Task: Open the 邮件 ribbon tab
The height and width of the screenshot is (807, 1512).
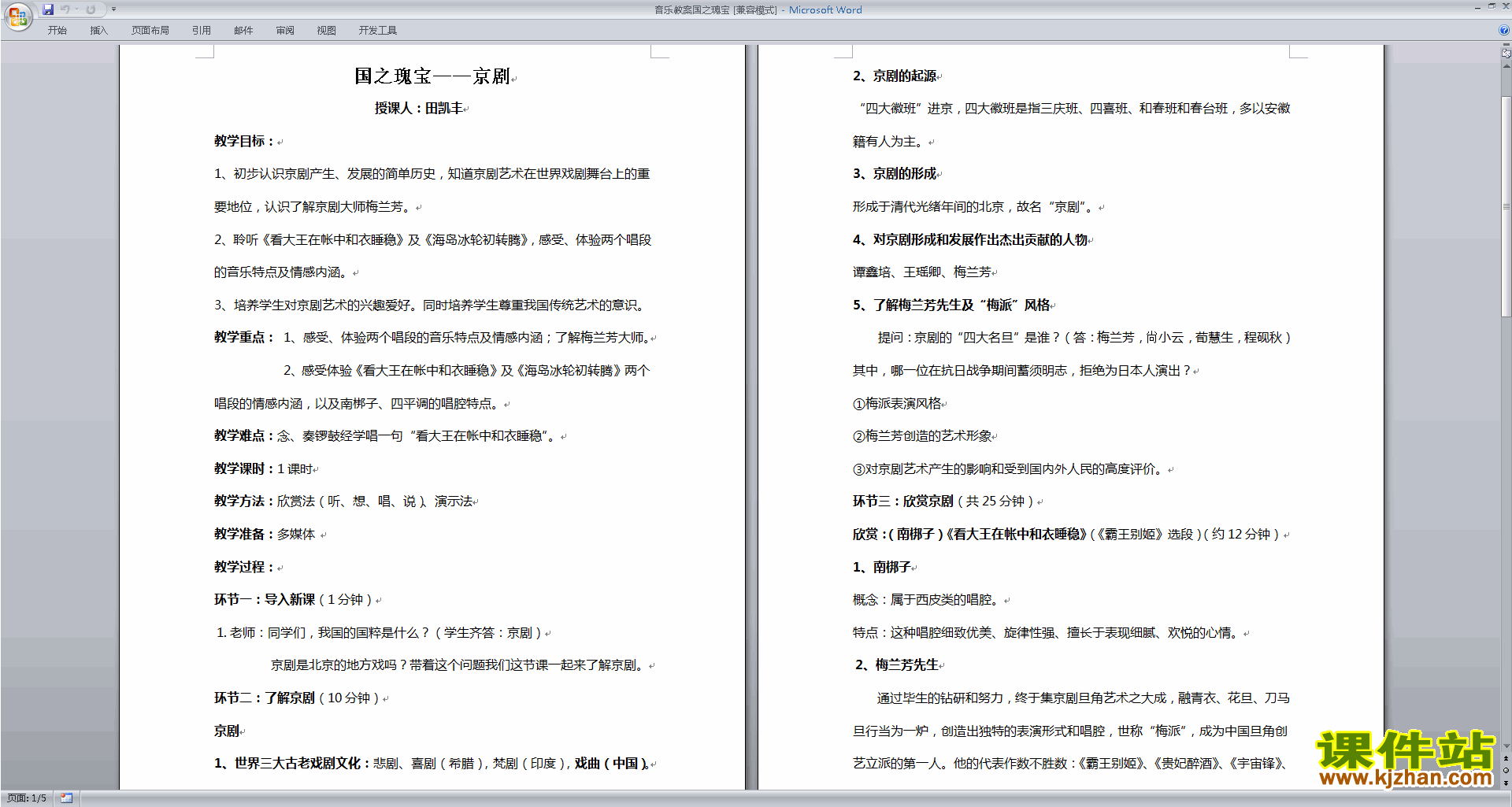Action: point(243,30)
